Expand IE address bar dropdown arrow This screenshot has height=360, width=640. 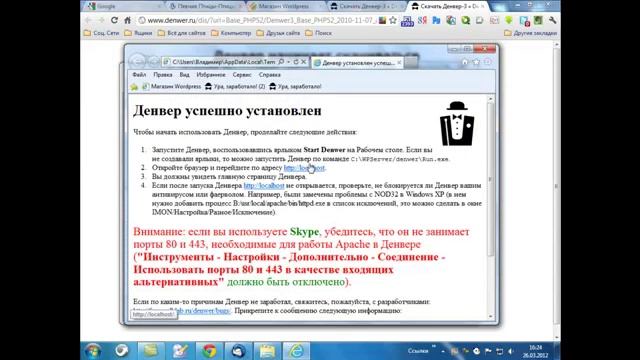pos(289,62)
